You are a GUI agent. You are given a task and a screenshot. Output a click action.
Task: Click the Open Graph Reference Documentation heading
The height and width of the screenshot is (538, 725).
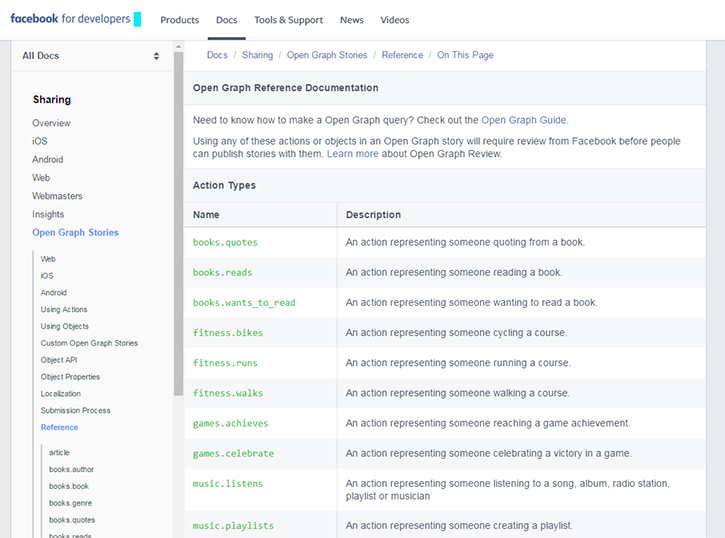pos(286,88)
